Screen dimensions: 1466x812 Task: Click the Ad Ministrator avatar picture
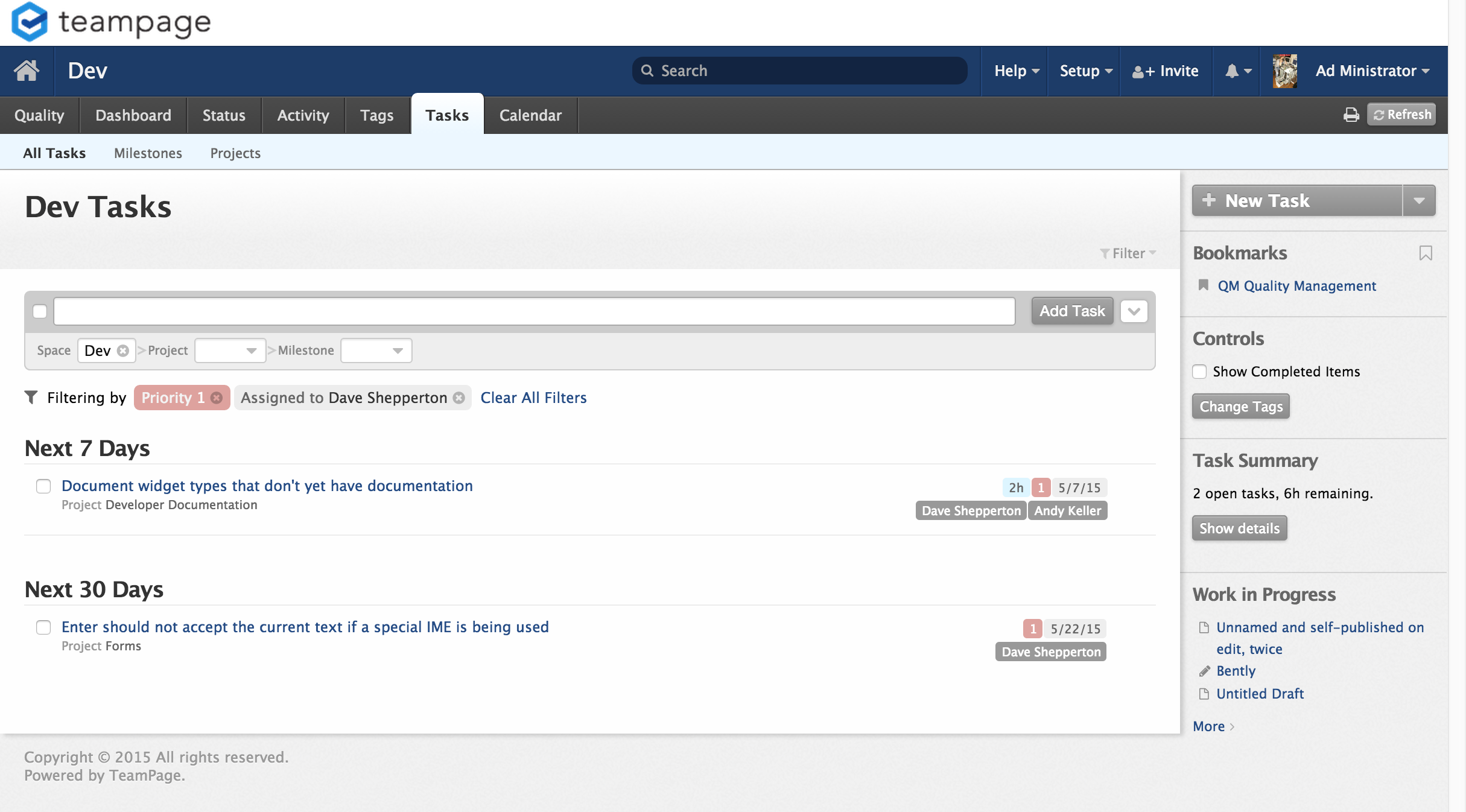(x=1285, y=71)
